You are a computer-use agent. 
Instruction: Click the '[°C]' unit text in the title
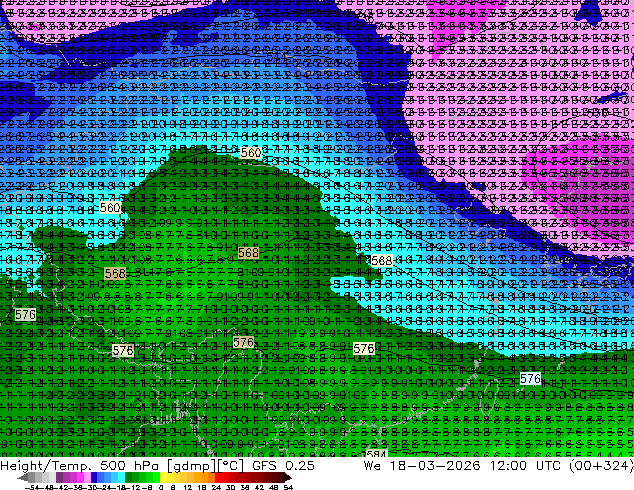click(x=230, y=466)
